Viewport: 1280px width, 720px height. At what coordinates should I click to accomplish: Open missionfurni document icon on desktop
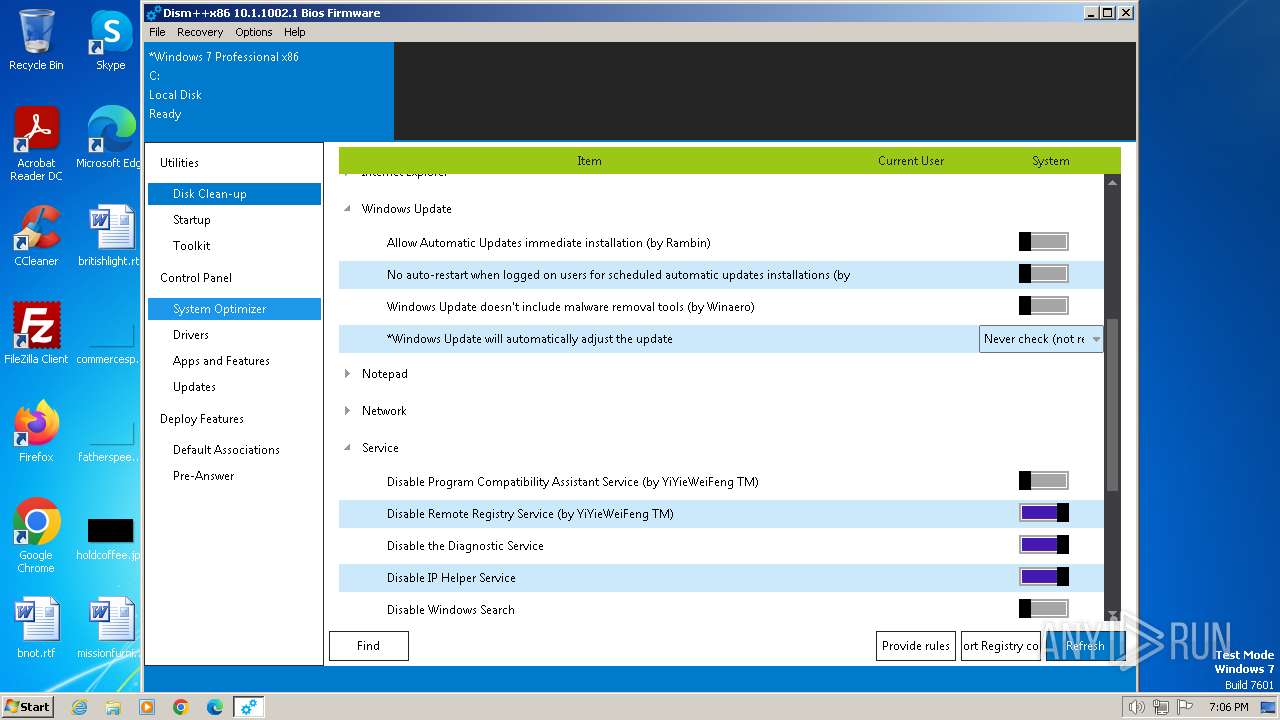pyautogui.click(x=110, y=627)
